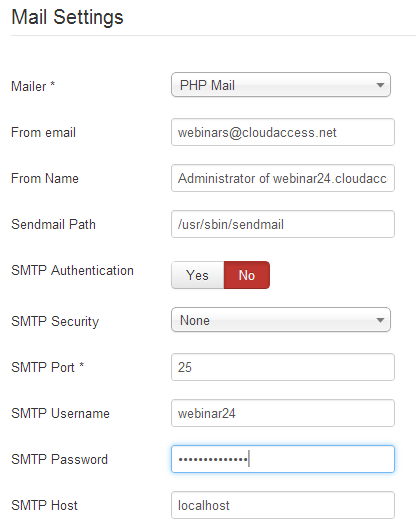This screenshot has height=531, width=416.
Task: Click the arrow on the Mailer select box
Action: point(380,85)
